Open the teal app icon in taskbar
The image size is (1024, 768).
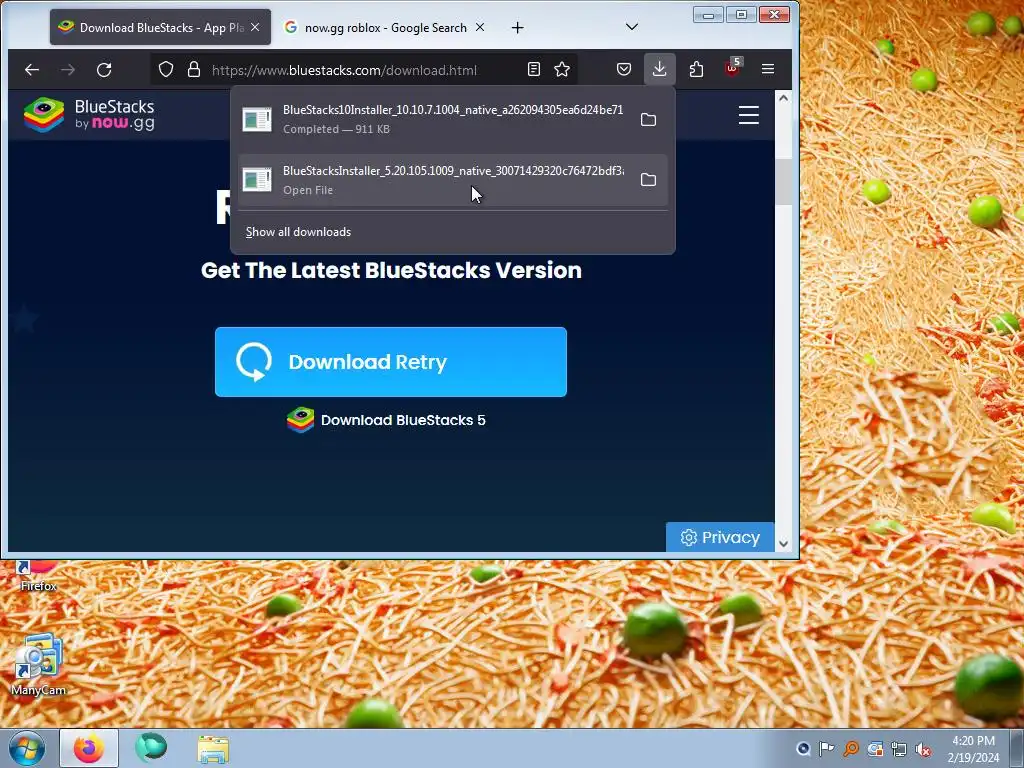click(x=151, y=748)
